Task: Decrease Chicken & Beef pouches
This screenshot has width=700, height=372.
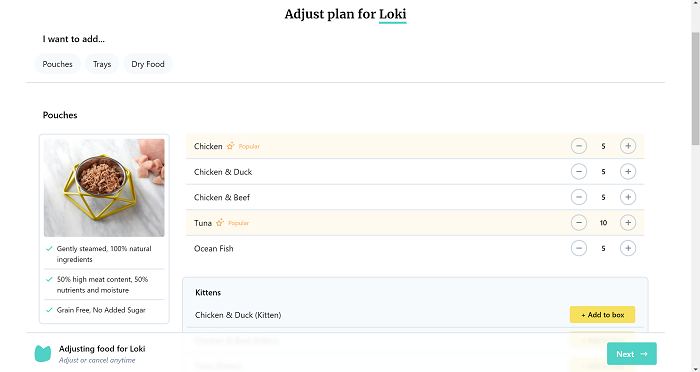Action: [579, 197]
